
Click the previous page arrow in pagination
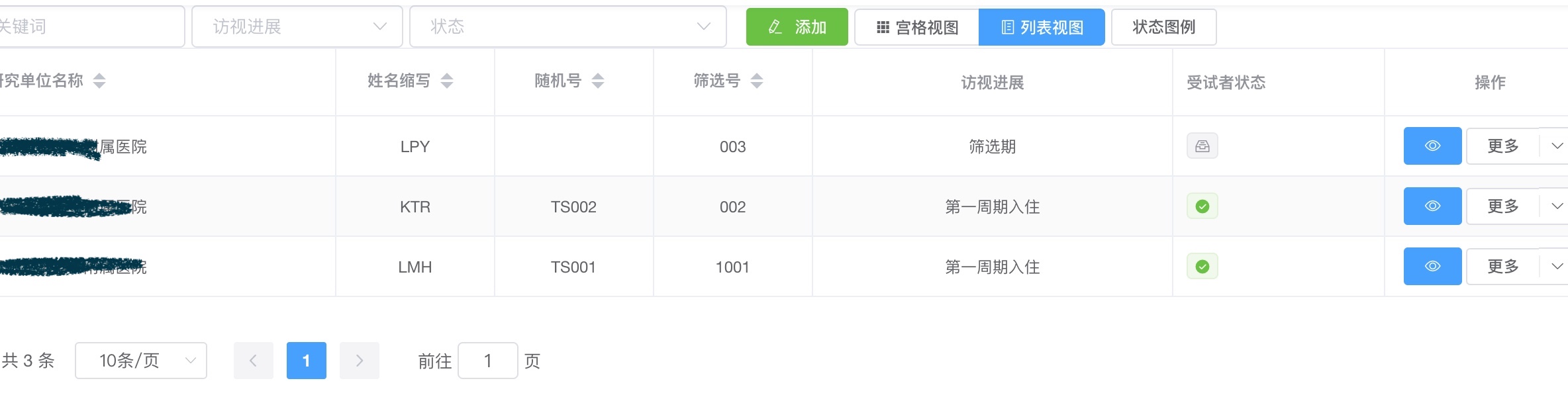click(254, 361)
